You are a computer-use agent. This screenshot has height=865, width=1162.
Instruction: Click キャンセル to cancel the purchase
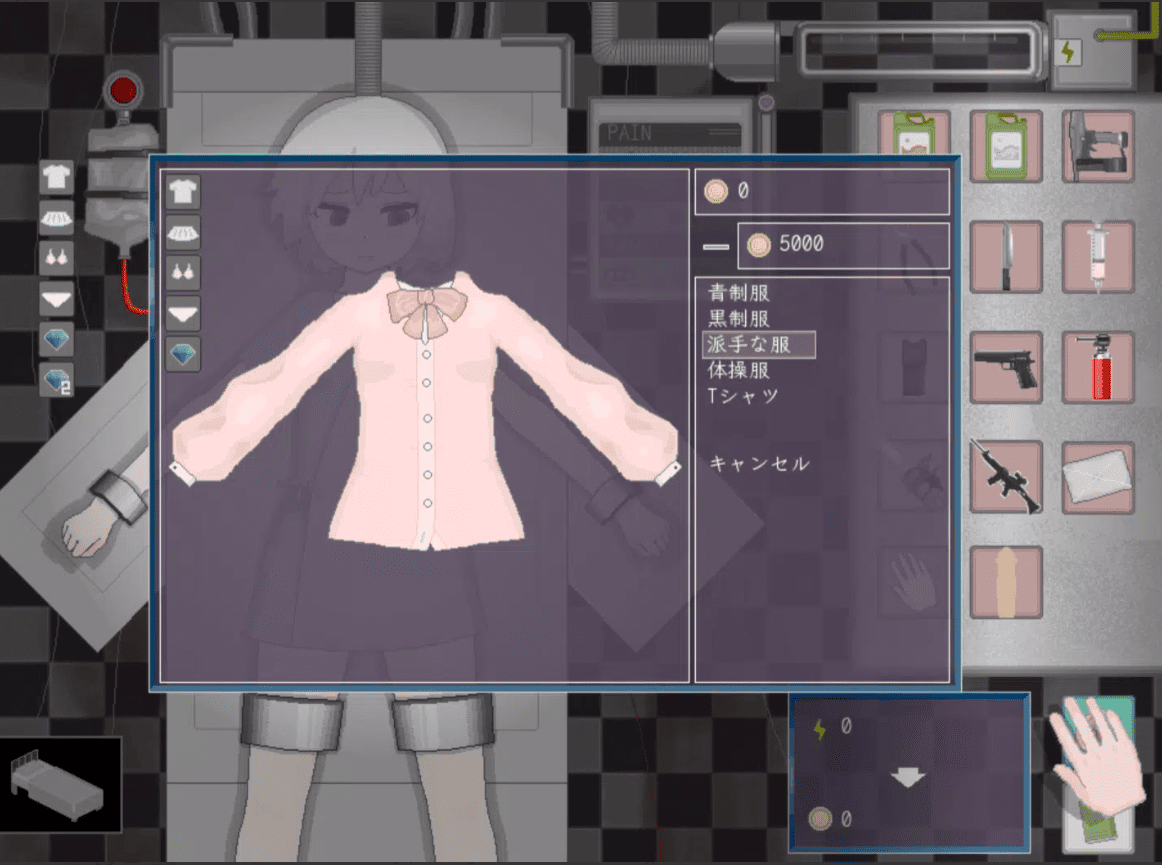pyautogui.click(x=759, y=464)
